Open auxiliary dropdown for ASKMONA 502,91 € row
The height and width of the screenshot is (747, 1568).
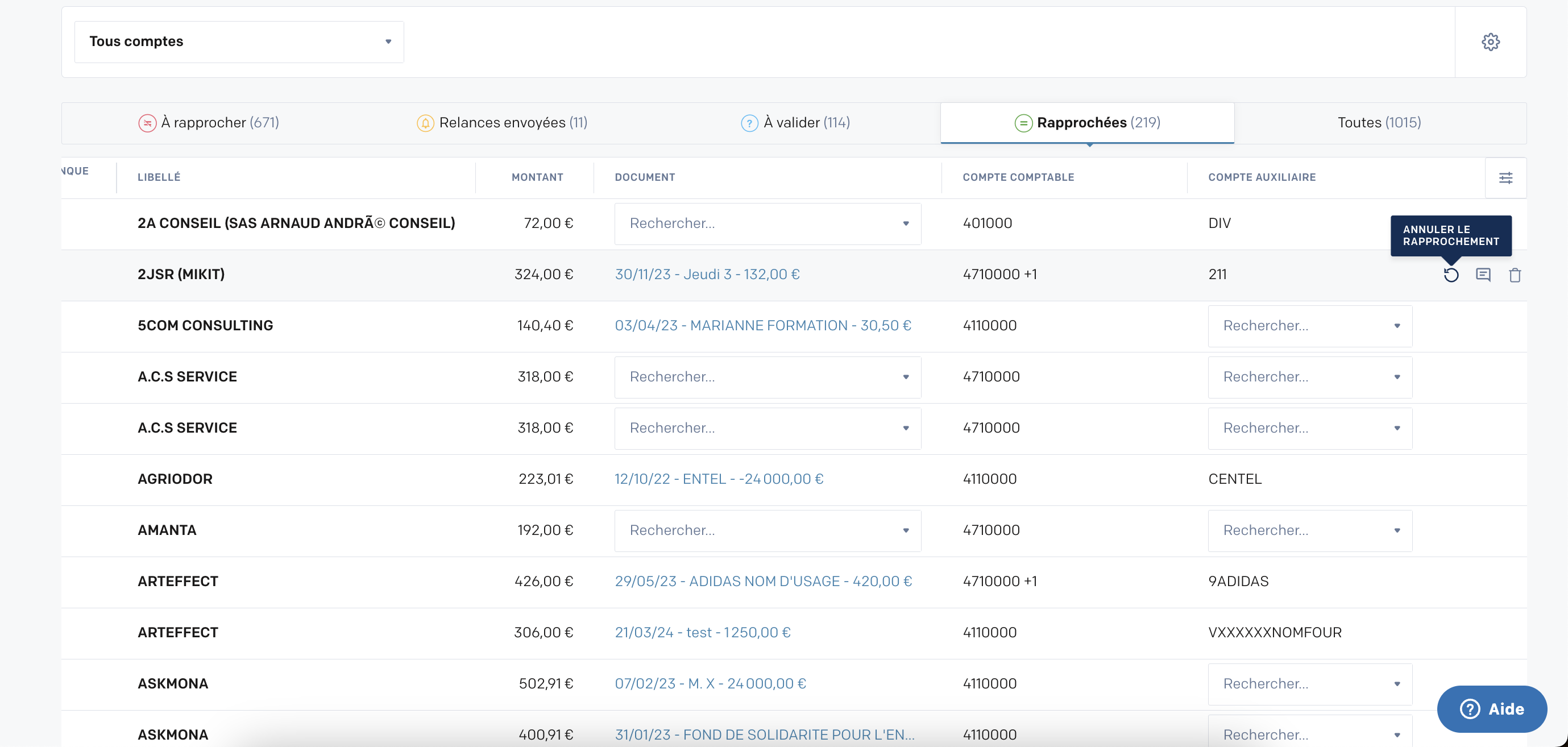coord(1310,684)
